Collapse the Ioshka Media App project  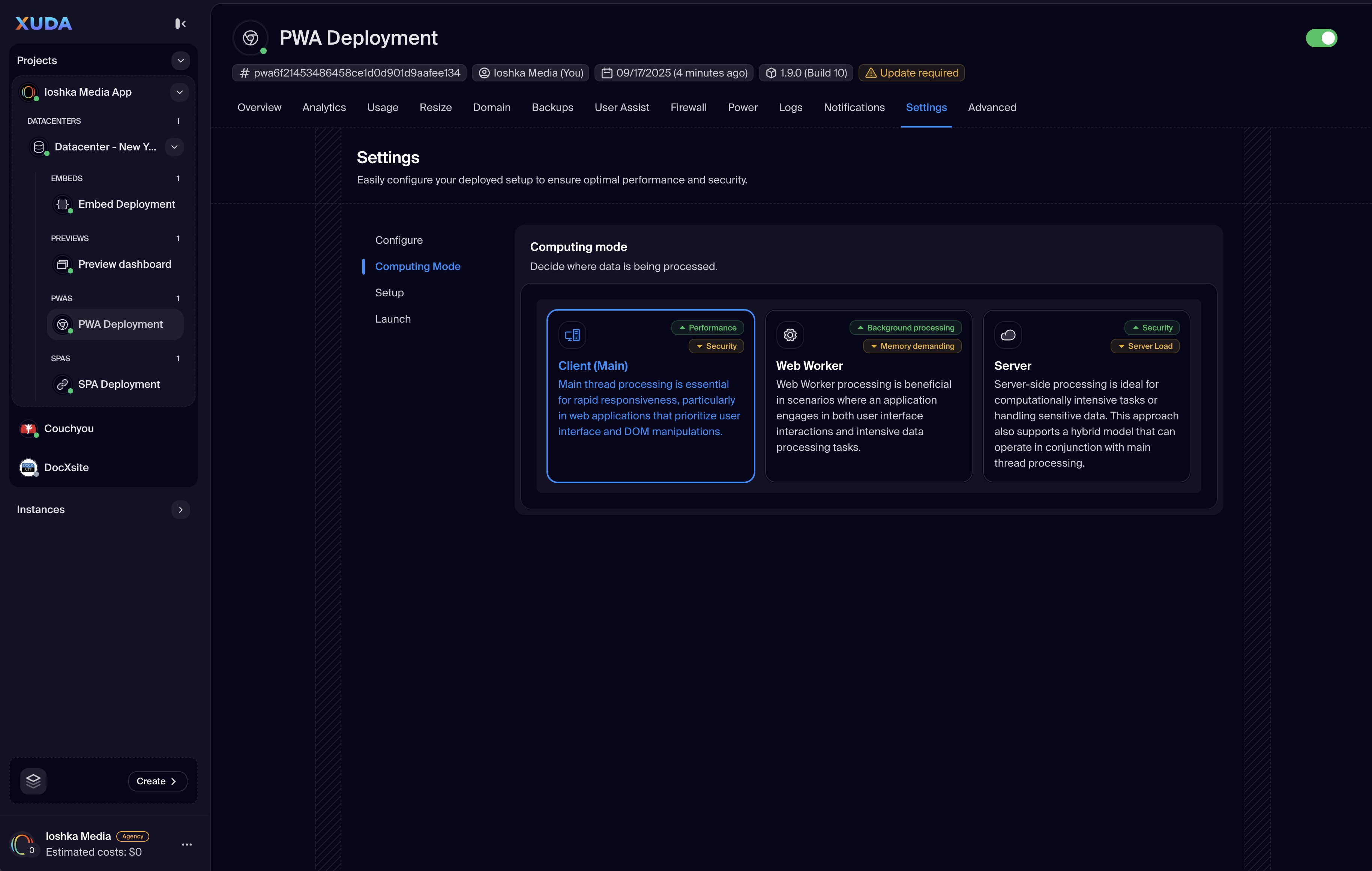(179, 92)
